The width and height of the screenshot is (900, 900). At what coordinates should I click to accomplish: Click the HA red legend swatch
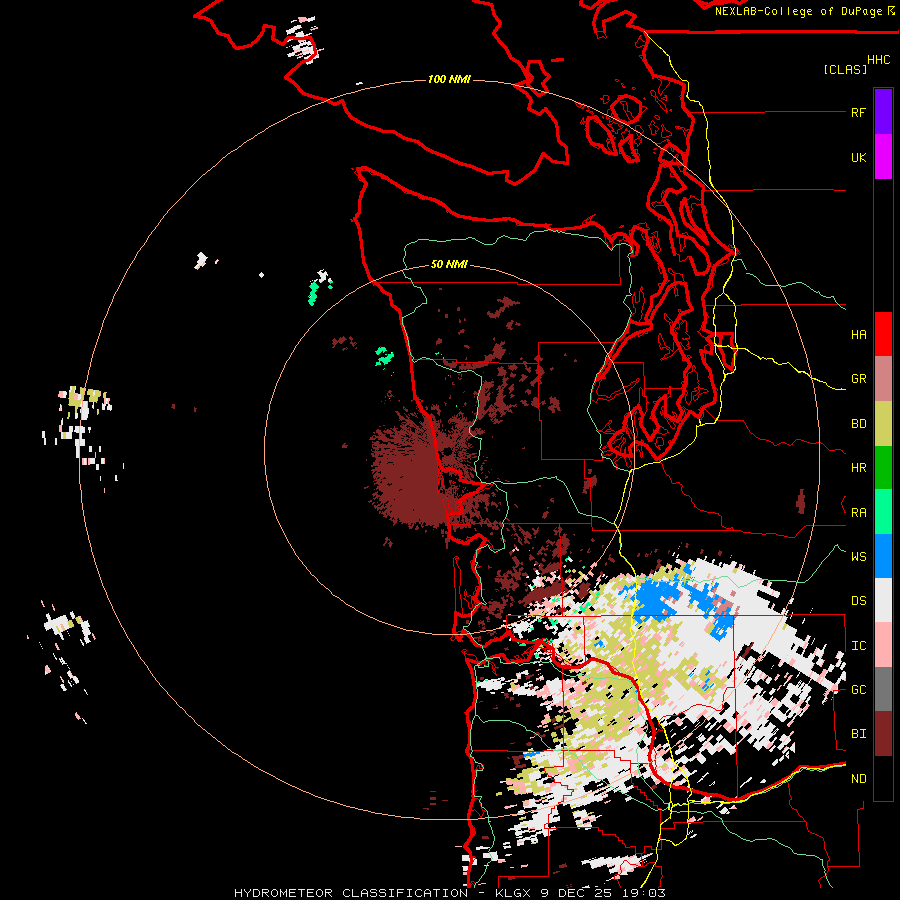[883, 334]
